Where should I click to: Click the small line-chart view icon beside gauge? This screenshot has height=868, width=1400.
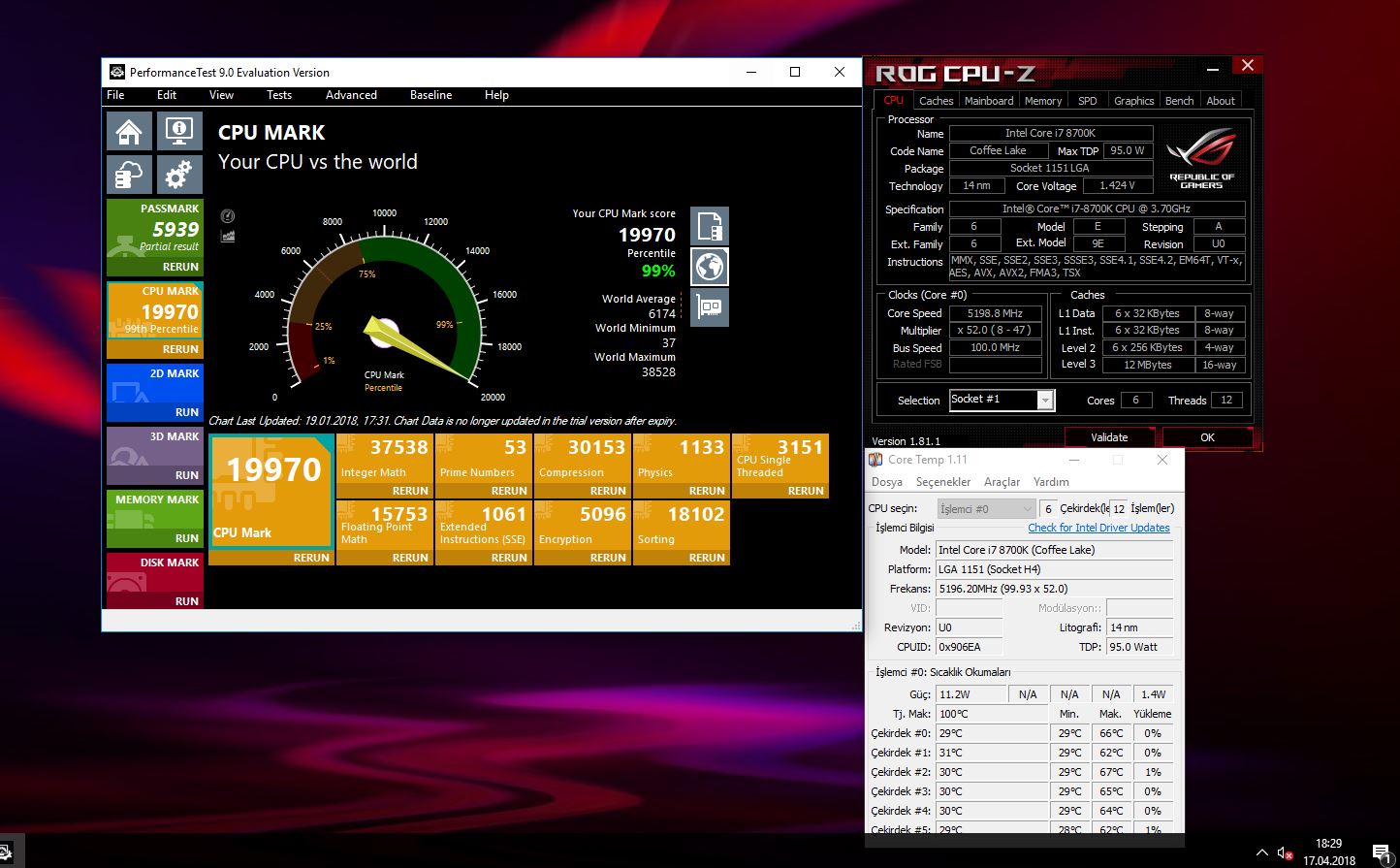coord(228,236)
